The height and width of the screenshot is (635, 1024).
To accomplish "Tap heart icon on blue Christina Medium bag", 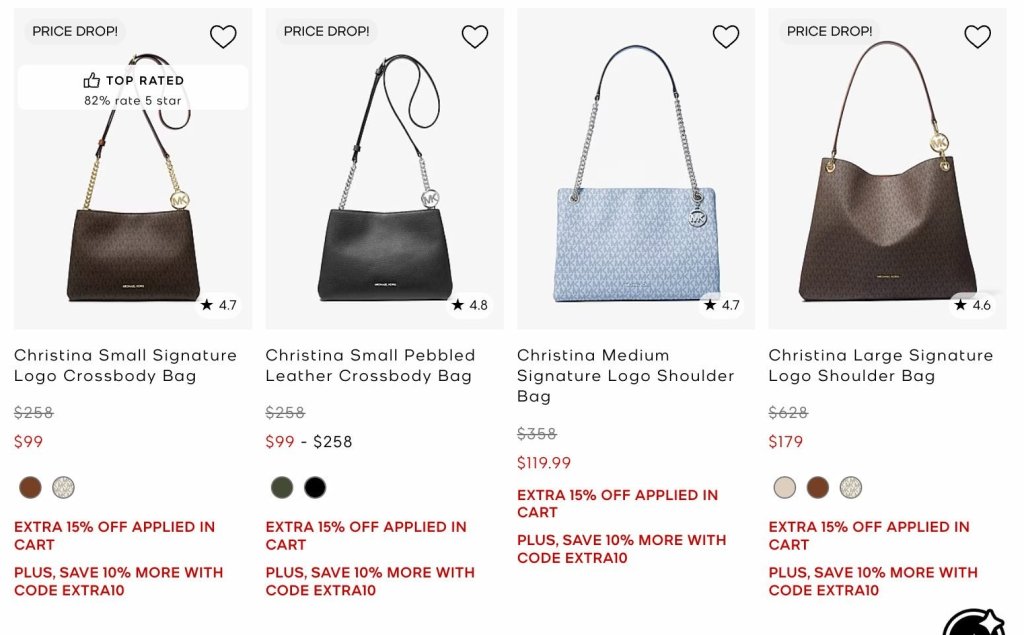I will pos(726,37).
